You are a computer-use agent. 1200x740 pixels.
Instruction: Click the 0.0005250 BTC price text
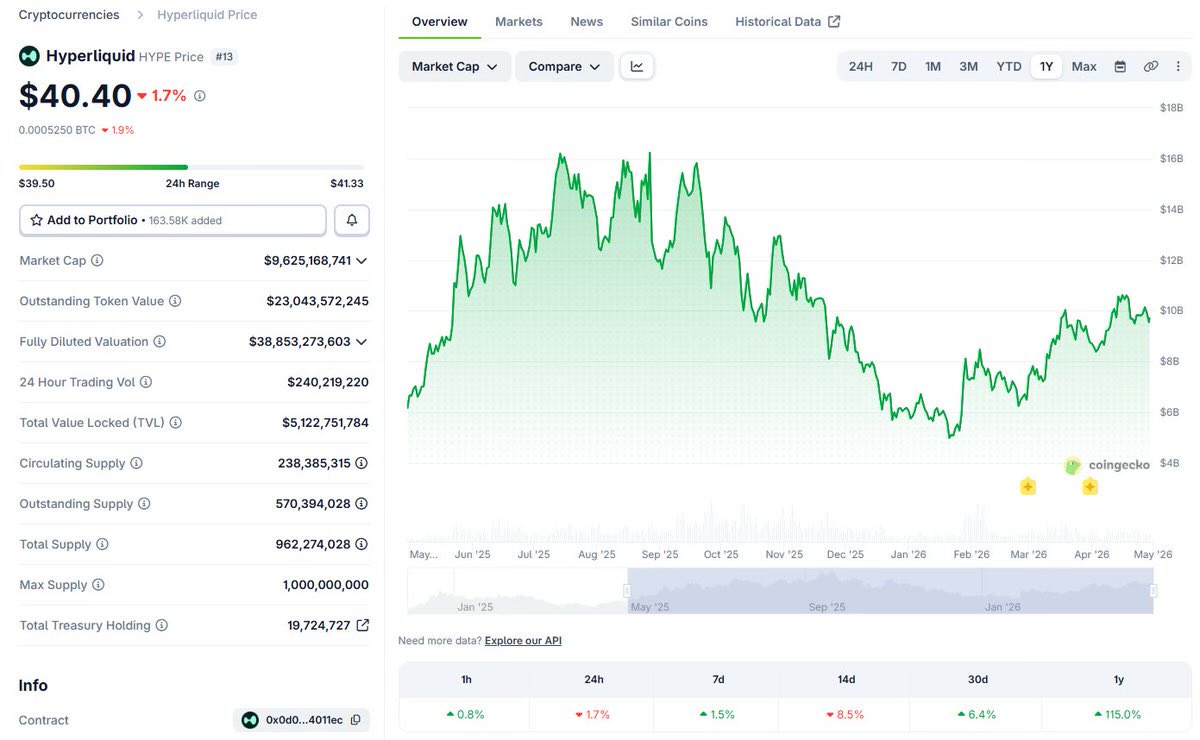coord(57,130)
